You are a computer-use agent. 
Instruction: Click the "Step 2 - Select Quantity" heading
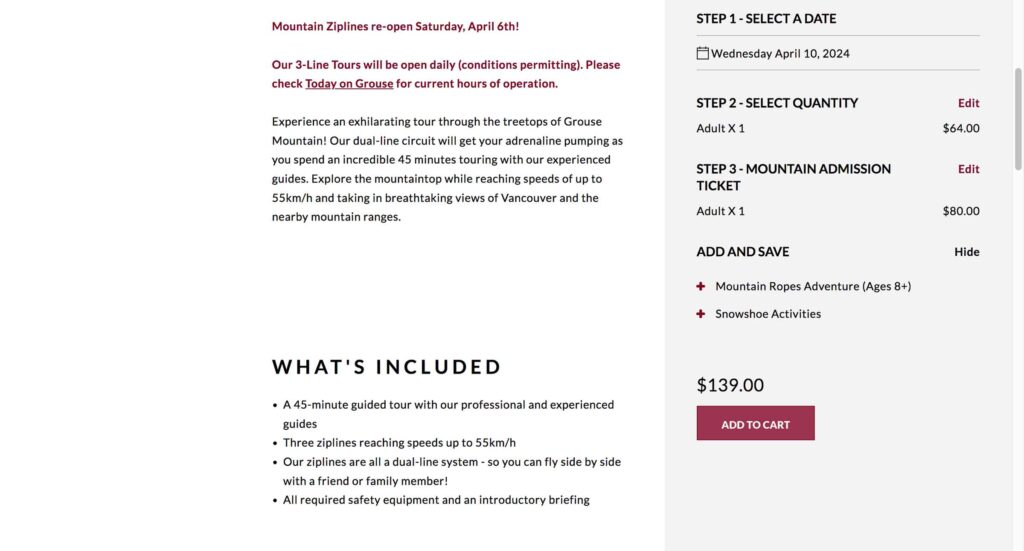coord(777,103)
